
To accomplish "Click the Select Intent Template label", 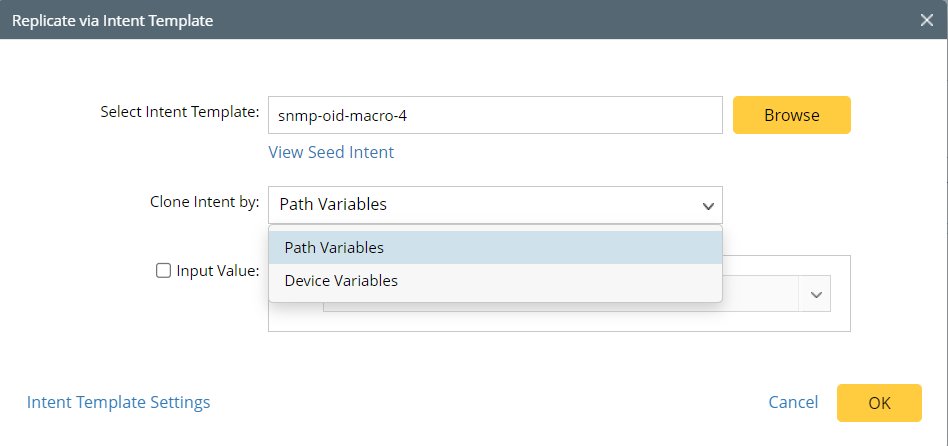I will pos(180,112).
